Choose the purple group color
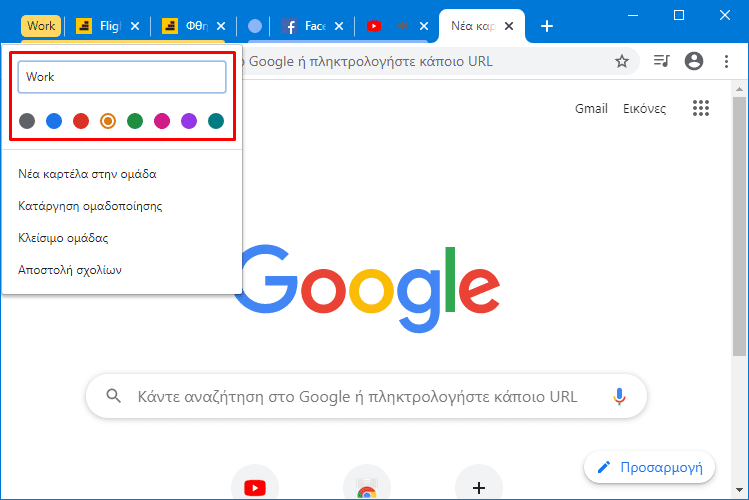Viewport: 749px width, 500px height. [189, 121]
